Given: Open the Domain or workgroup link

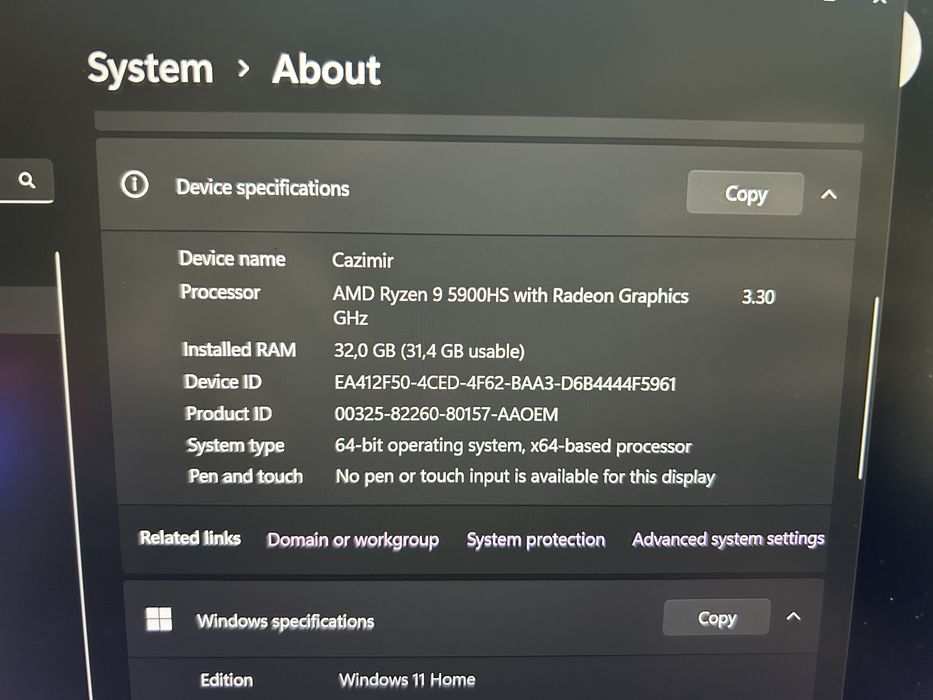Looking at the screenshot, I should [353, 540].
